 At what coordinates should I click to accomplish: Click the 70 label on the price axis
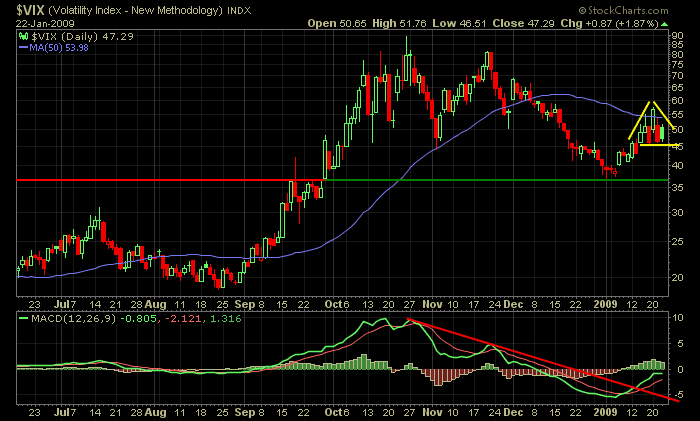click(x=677, y=76)
